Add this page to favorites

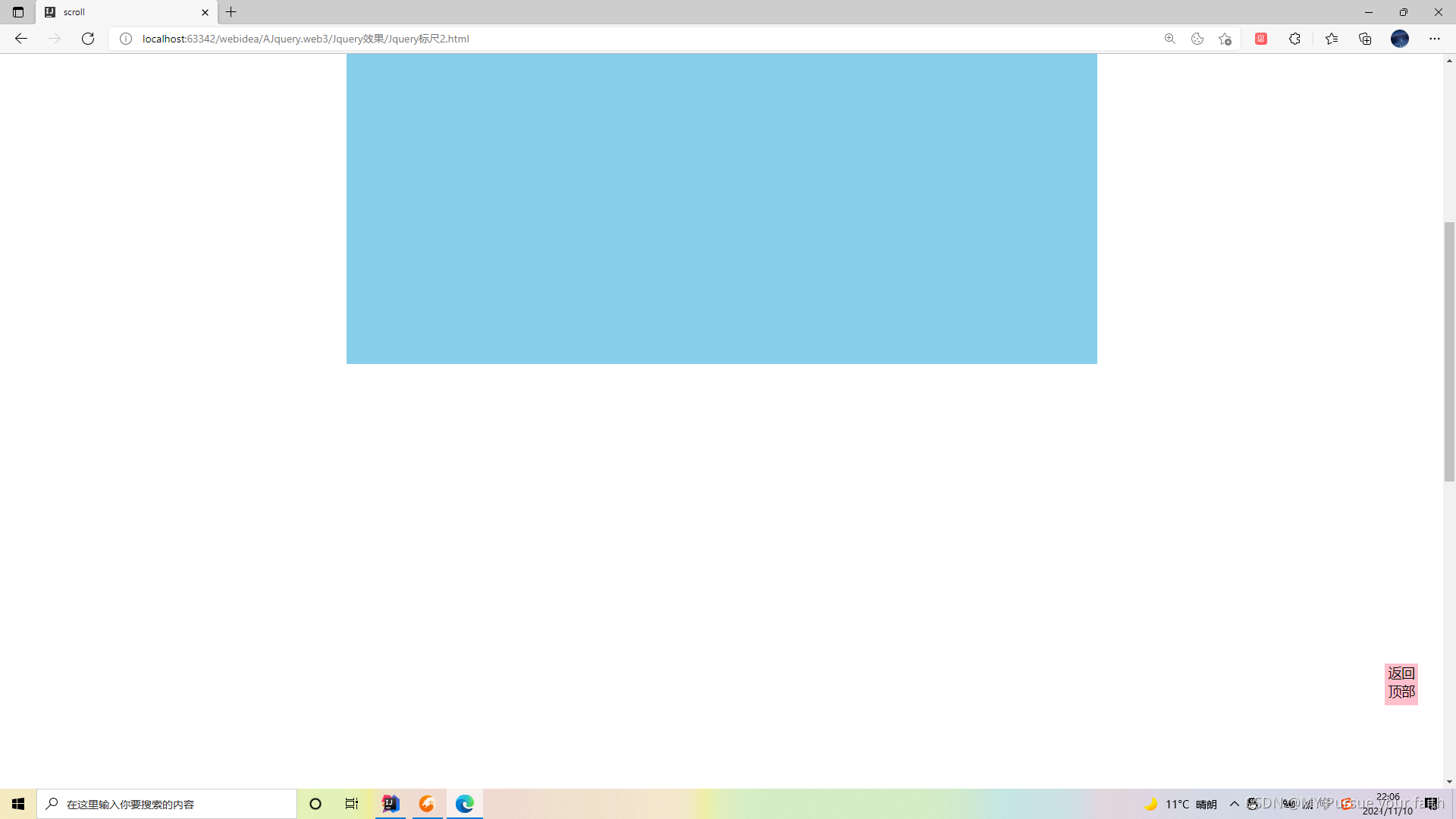1225,39
